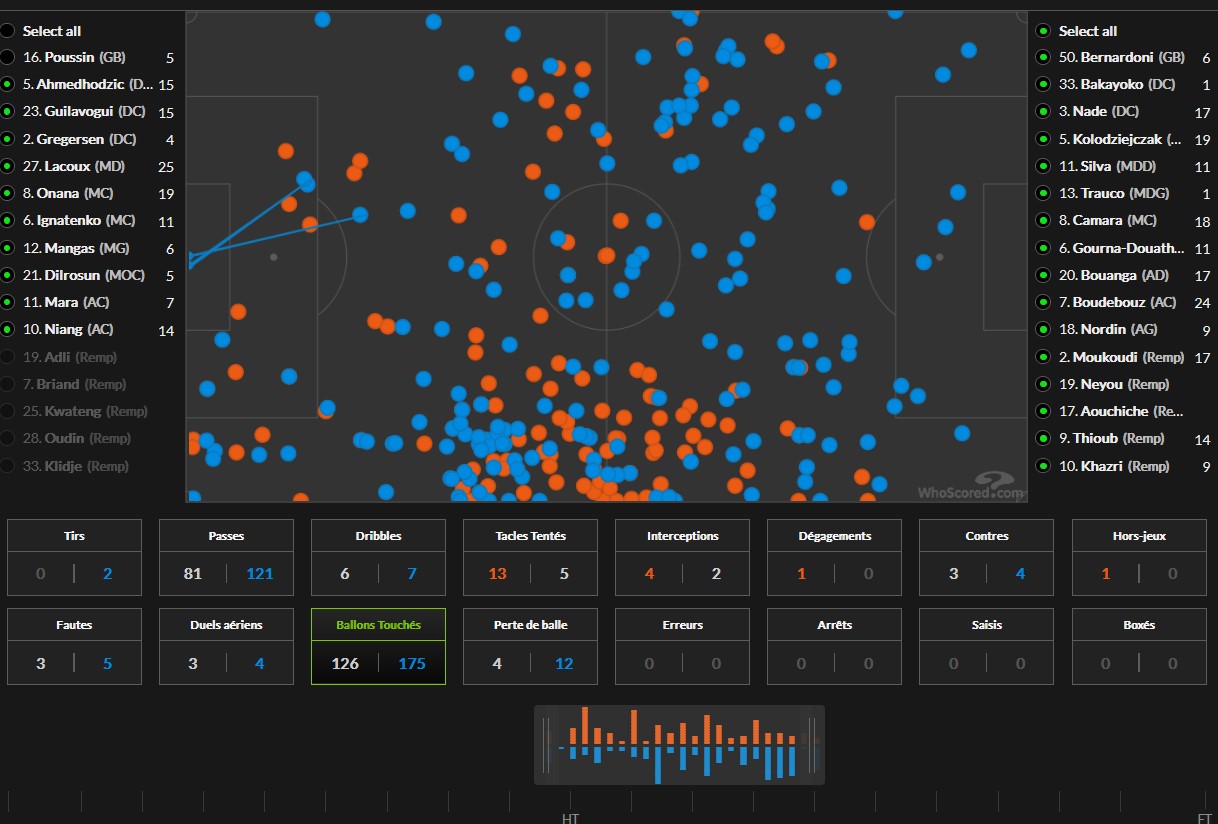
Task: Toggle the green dot beside 9. Thioub
Action: [1044, 438]
